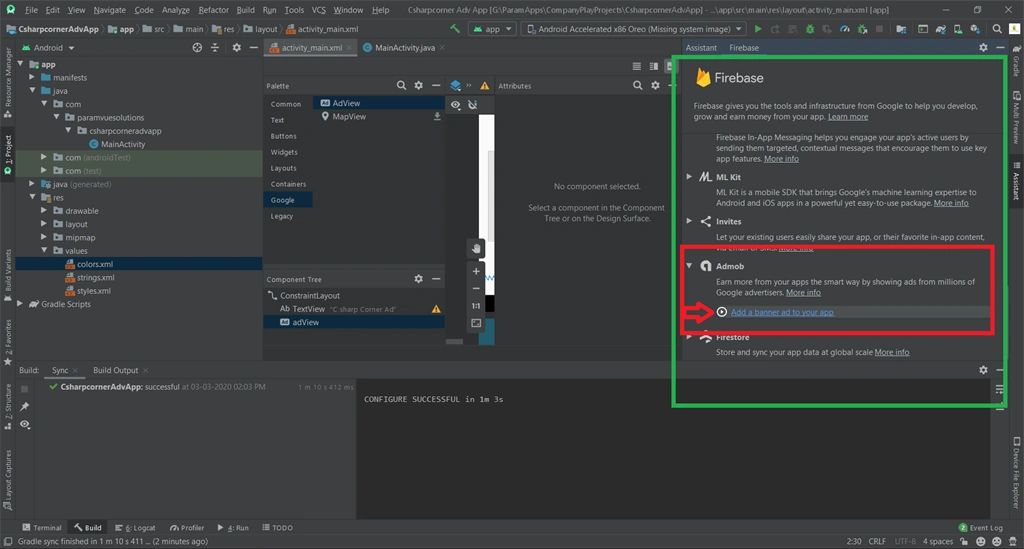The height and width of the screenshot is (549, 1024).
Task: Open Palette settings gear
Action: tap(419, 86)
